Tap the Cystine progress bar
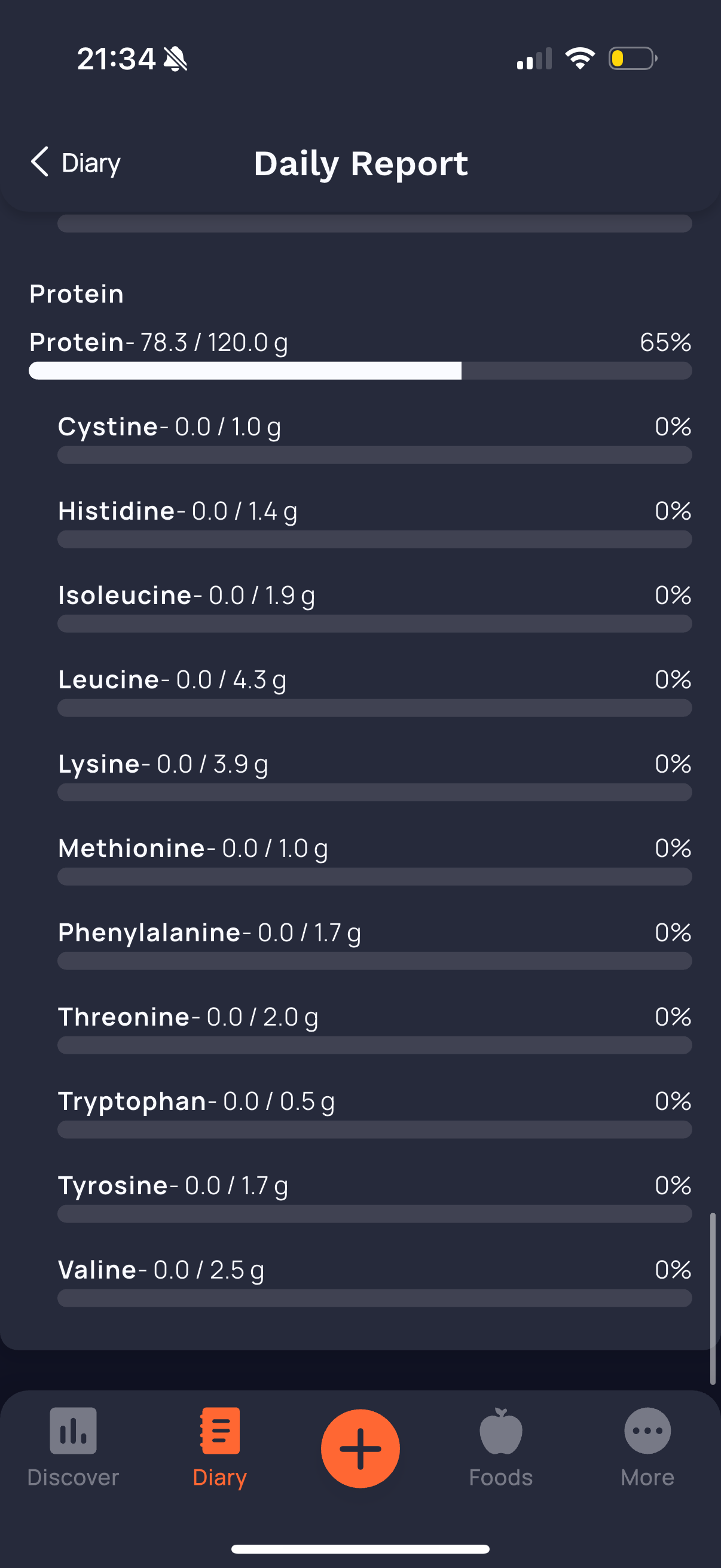 click(374, 455)
